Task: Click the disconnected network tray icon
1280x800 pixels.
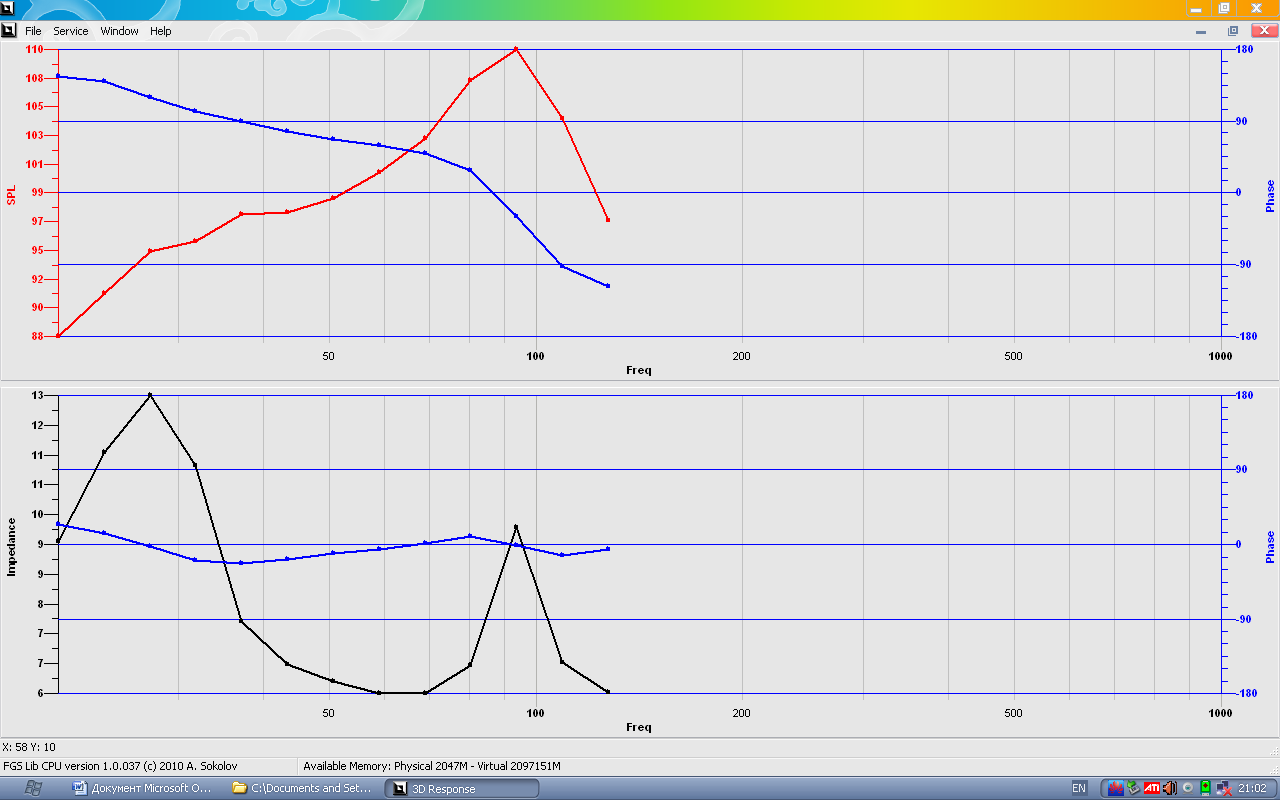Action: (1223, 789)
